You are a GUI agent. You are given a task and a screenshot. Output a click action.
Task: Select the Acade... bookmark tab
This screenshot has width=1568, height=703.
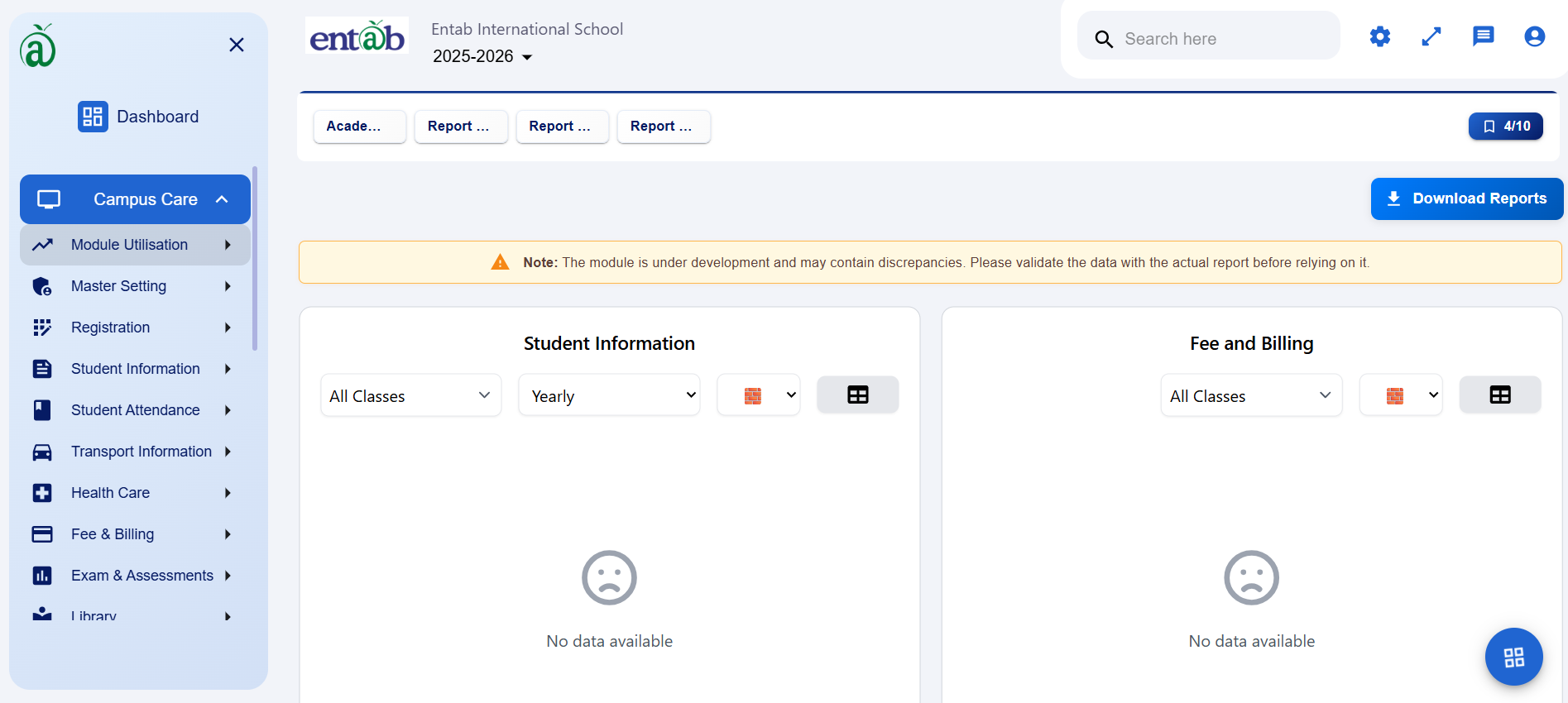click(359, 127)
